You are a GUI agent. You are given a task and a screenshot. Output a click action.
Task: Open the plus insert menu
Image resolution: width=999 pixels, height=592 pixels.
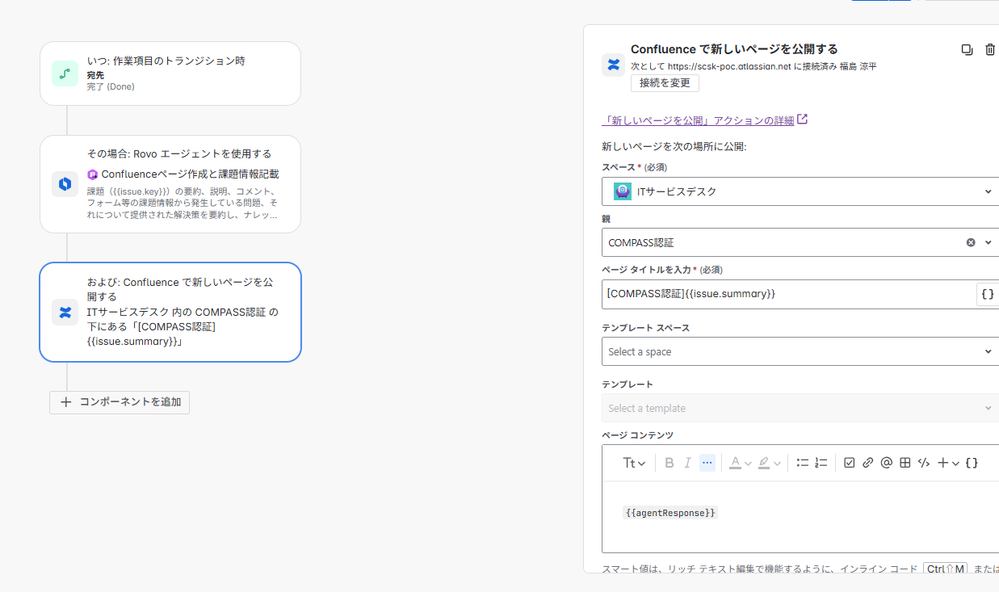coord(948,463)
